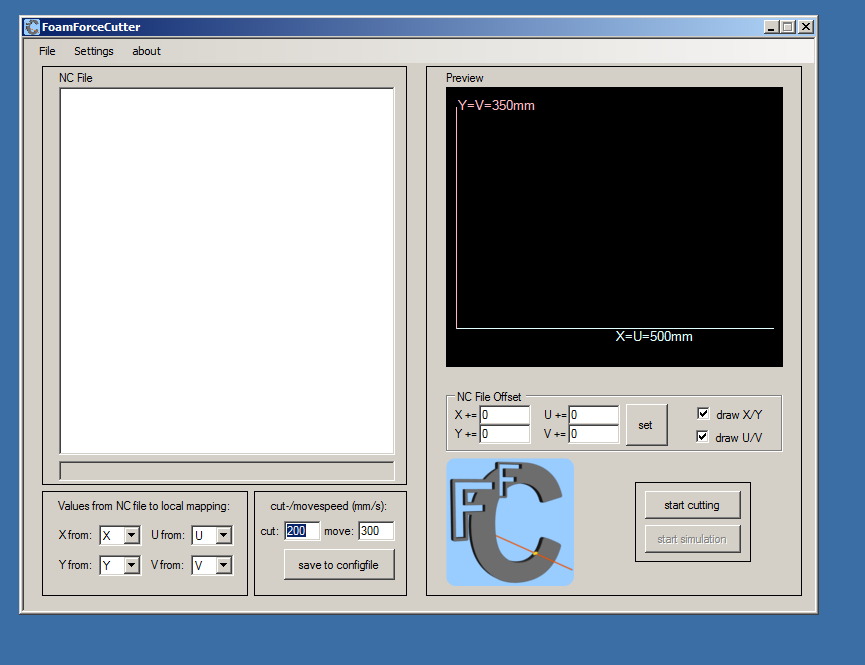Click the progress bar below NC File

point(227,471)
